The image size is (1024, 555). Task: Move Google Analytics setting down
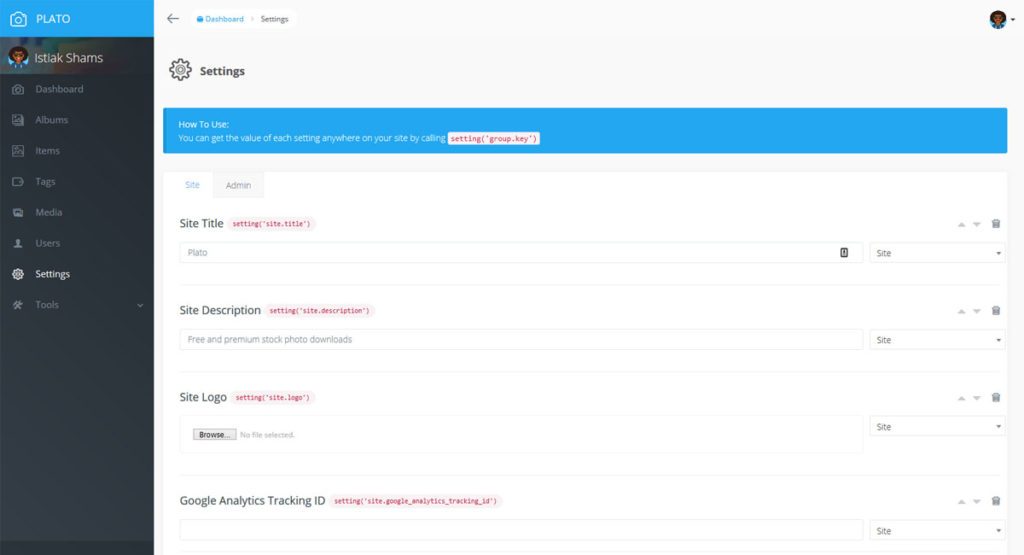tap(977, 501)
